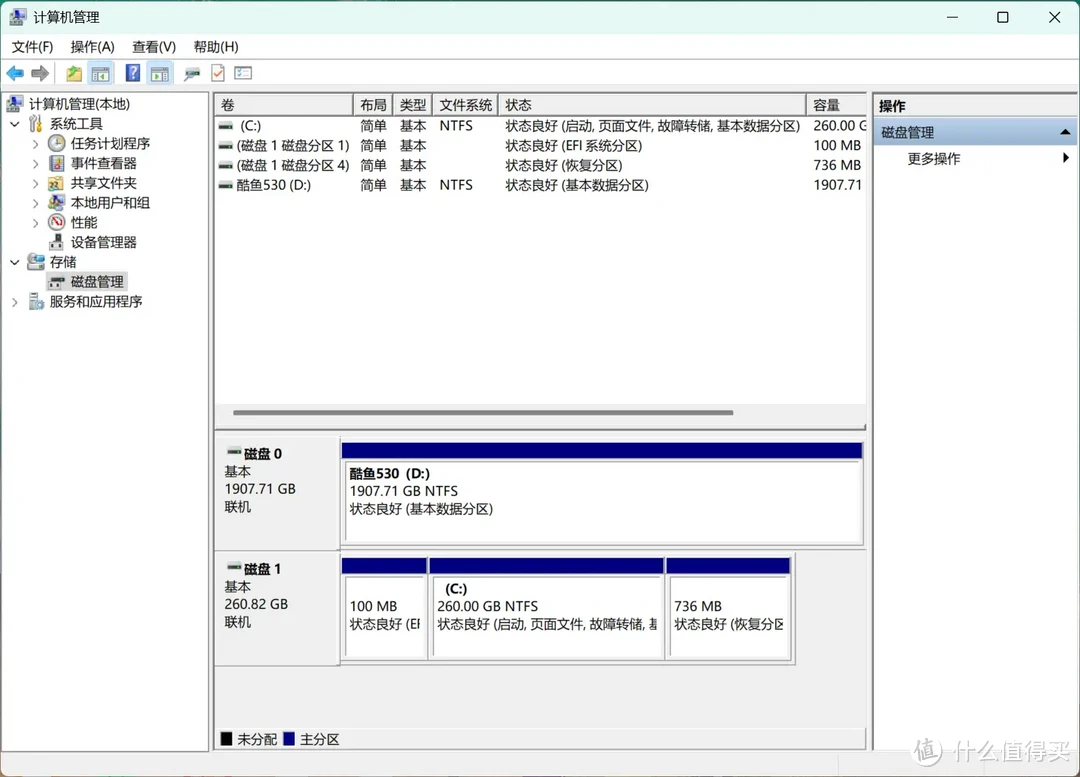
Task: Collapse the System Tools (系统工具) chevron
Action: 14,124
